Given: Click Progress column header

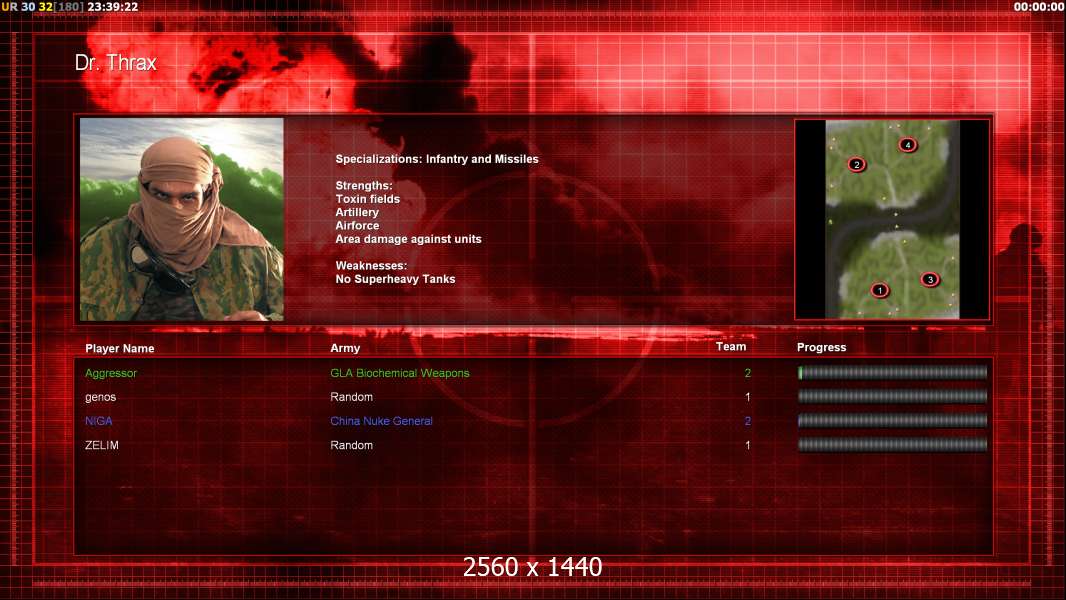Looking at the screenshot, I should 821,347.
